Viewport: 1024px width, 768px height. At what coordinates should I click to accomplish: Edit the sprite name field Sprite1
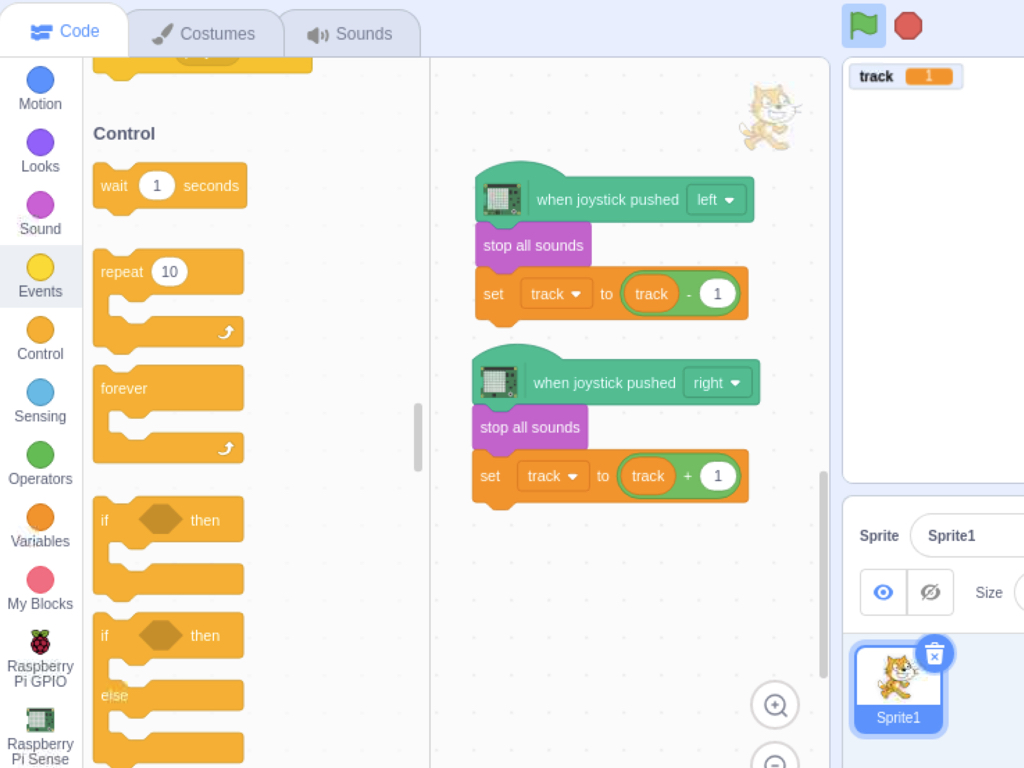(x=967, y=536)
